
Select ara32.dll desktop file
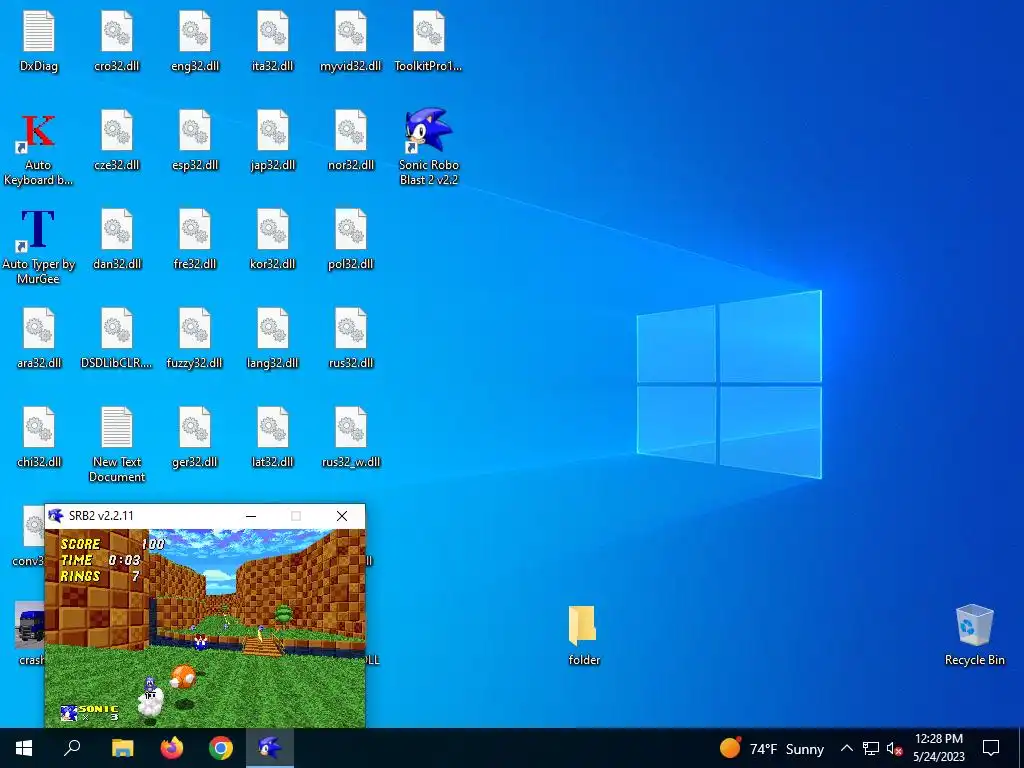[39, 338]
